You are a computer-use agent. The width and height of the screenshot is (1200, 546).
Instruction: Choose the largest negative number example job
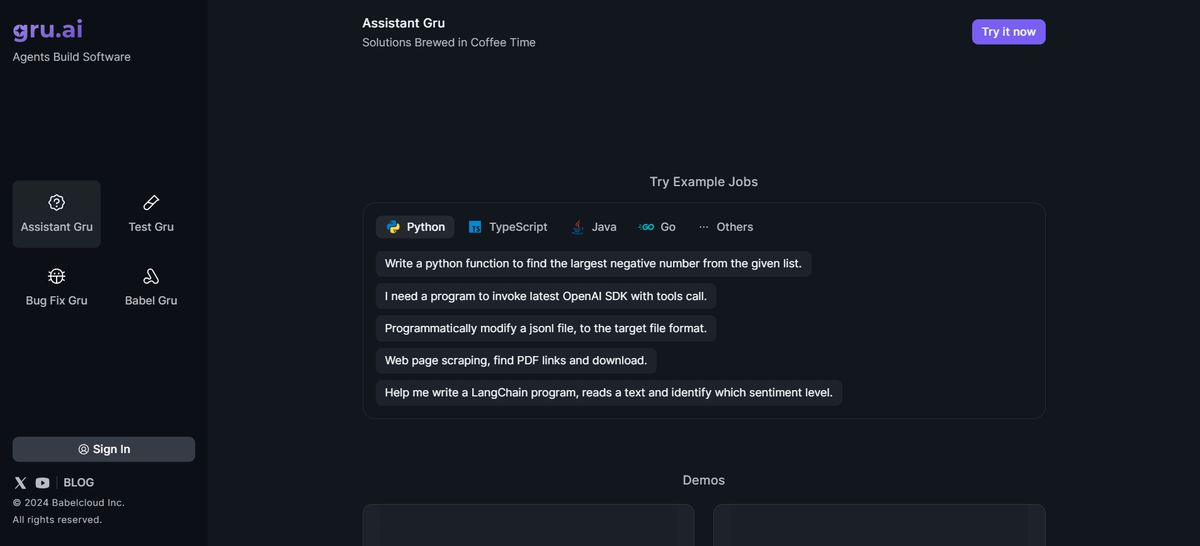coord(593,264)
